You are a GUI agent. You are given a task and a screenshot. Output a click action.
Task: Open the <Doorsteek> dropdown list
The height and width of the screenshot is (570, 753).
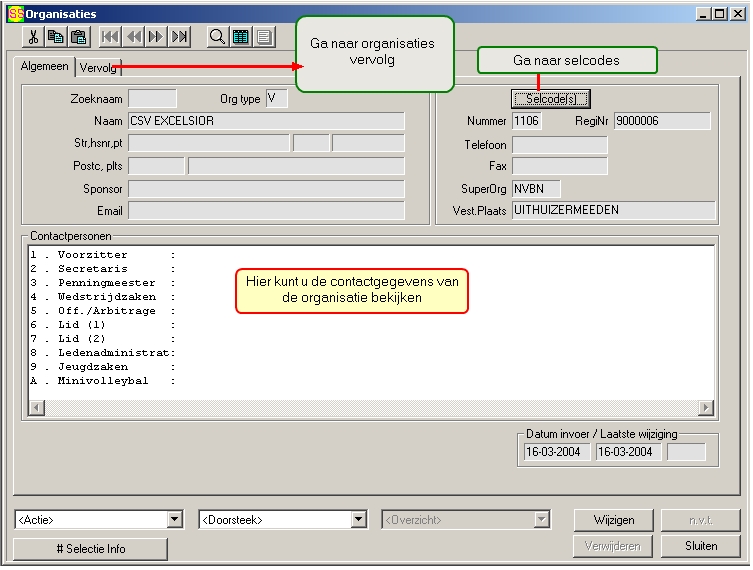click(359, 520)
